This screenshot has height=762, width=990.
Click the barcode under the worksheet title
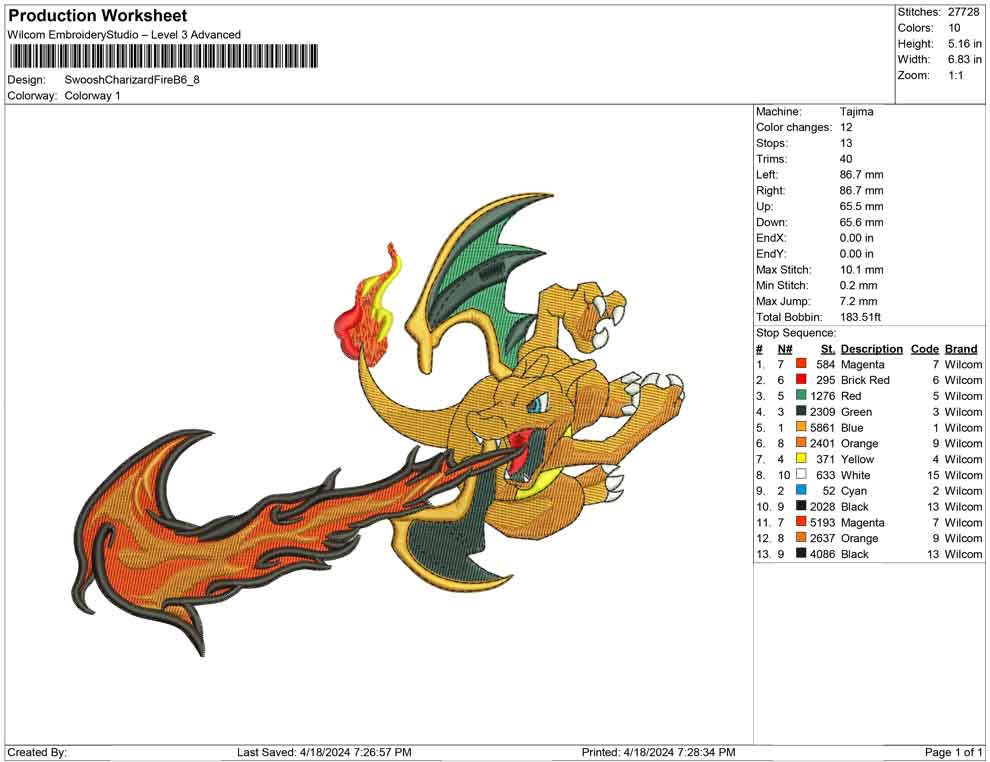(163, 57)
